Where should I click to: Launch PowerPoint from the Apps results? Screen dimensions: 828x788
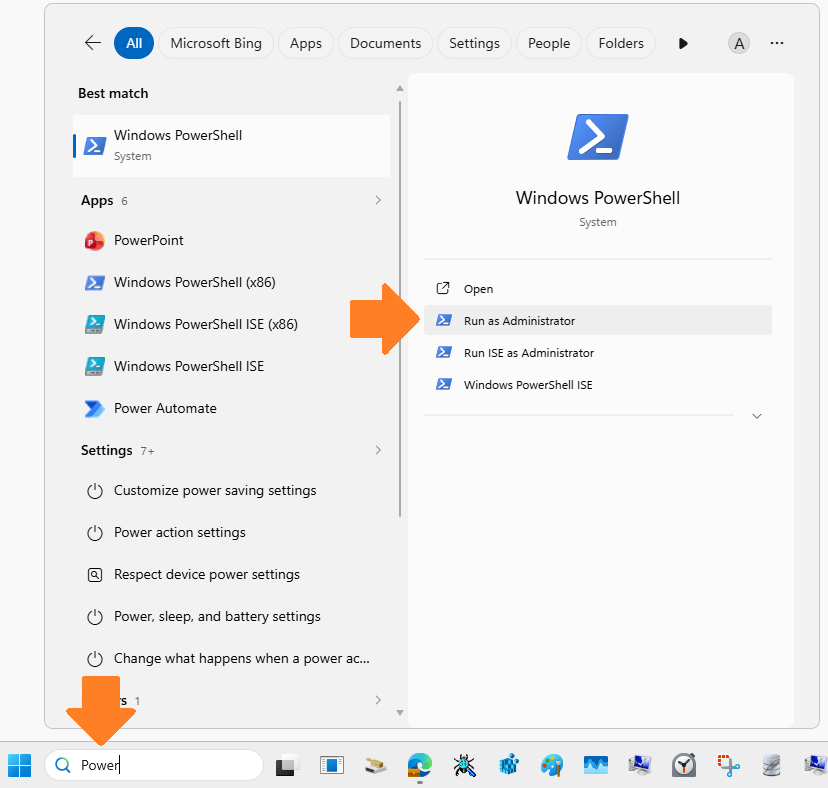158,240
